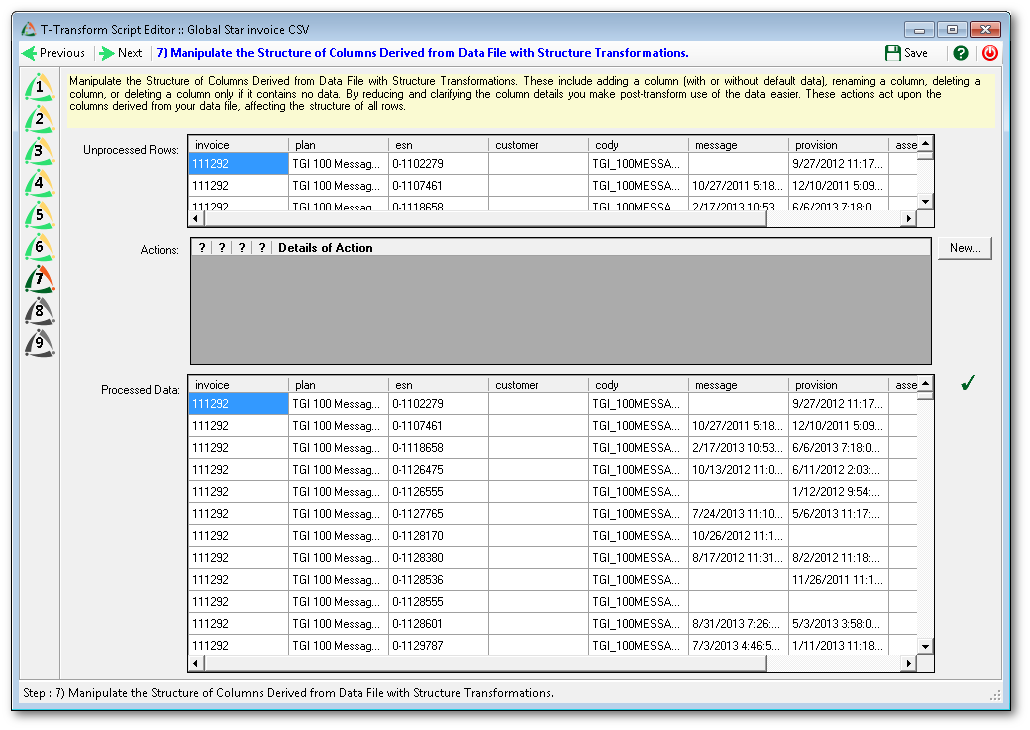Screen dimensions: 1030x730
Task: Go back with the Previous button
Action: pyautogui.click(x=54, y=53)
